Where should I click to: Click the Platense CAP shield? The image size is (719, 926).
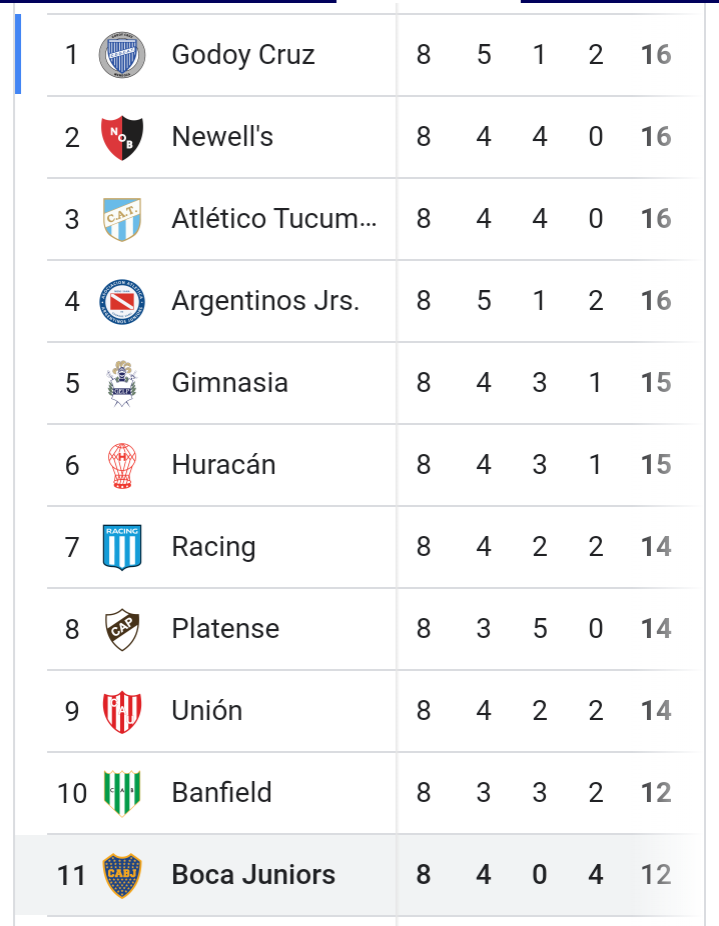(x=122, y=630)
